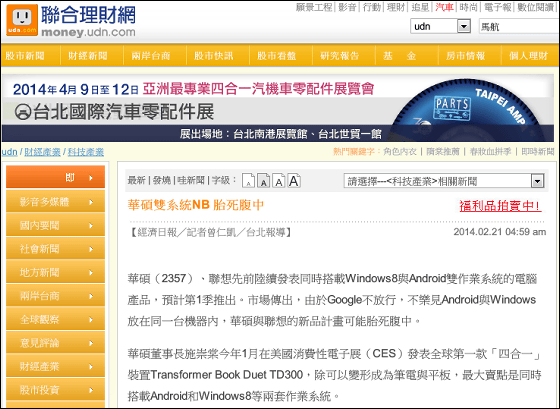Select the third font size icon

279,181
